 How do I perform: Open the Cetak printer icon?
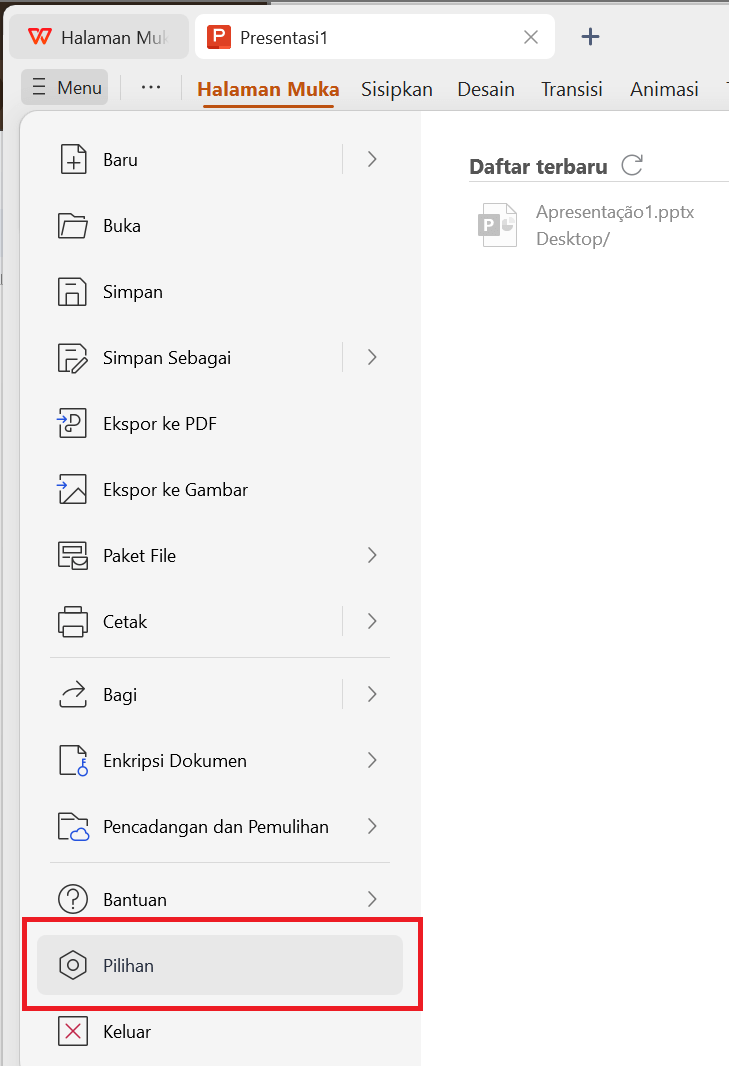[74, 621]
